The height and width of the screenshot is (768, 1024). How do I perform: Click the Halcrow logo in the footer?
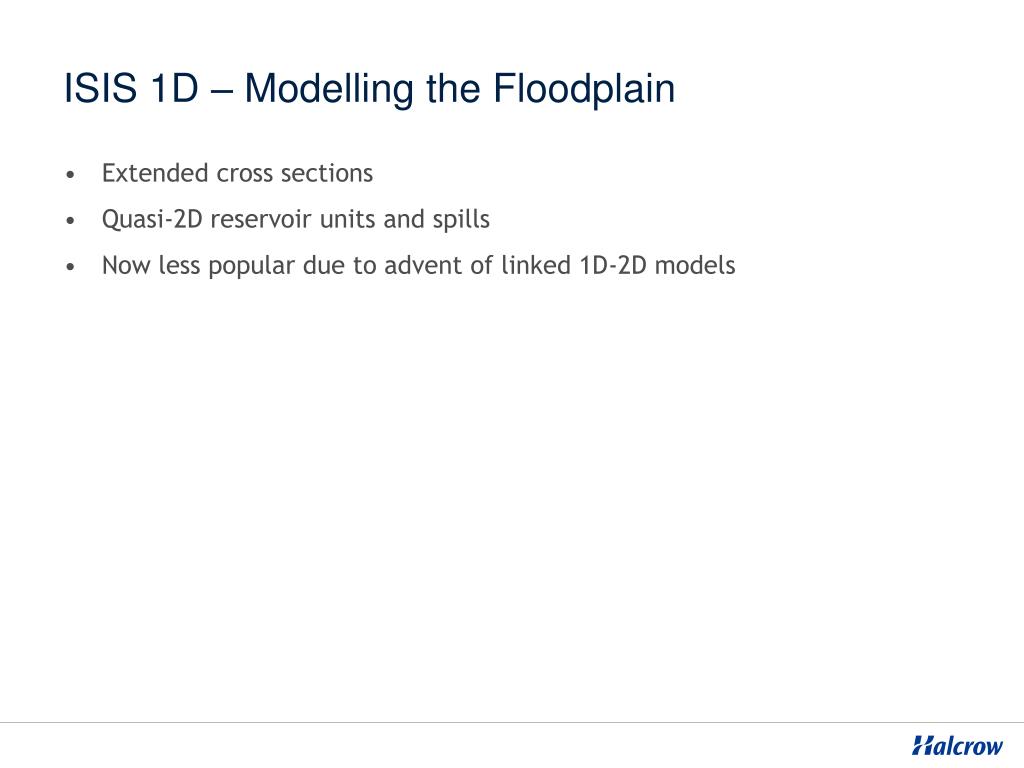[x=957, y=745]
